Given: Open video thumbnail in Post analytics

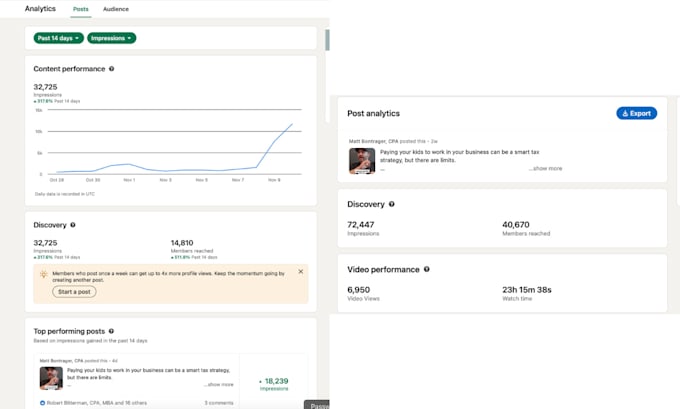Looking at the screenshot, I should tap(362, 161).
